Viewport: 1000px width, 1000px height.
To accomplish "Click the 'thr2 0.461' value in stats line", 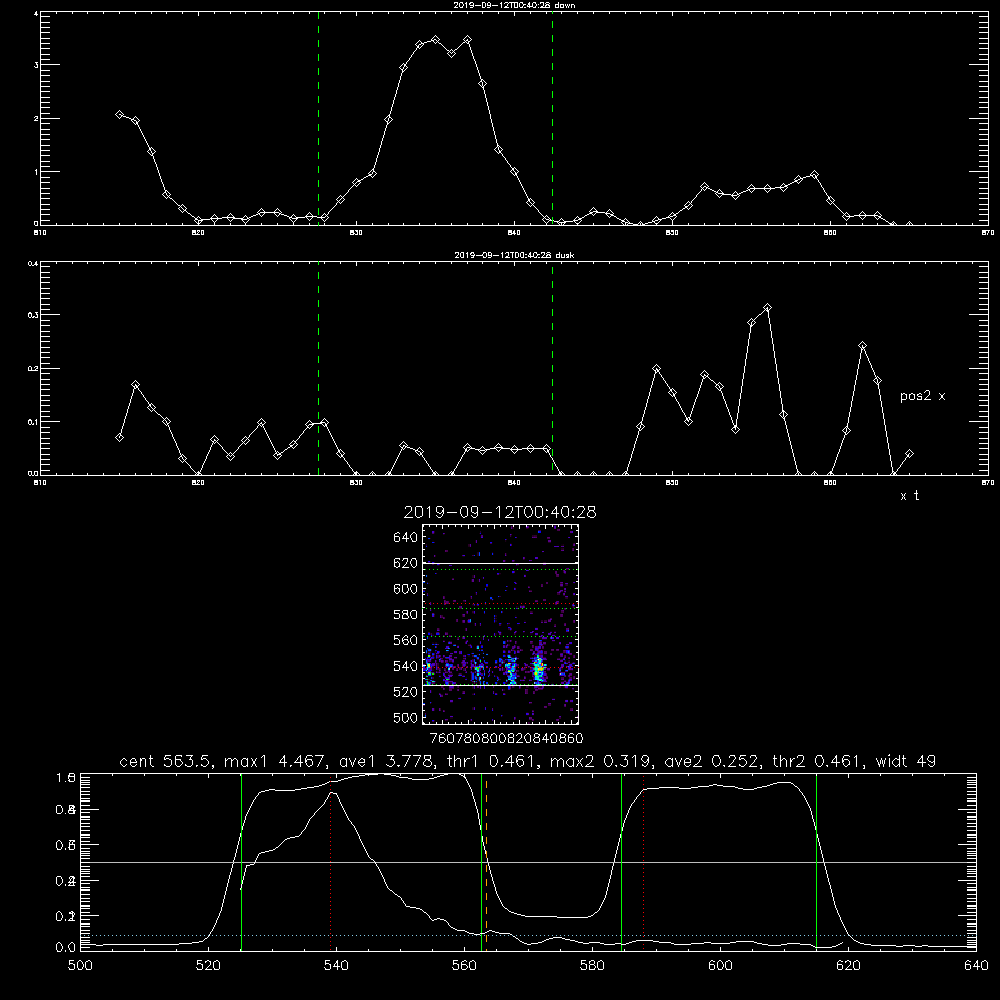I will coord(816,761).
